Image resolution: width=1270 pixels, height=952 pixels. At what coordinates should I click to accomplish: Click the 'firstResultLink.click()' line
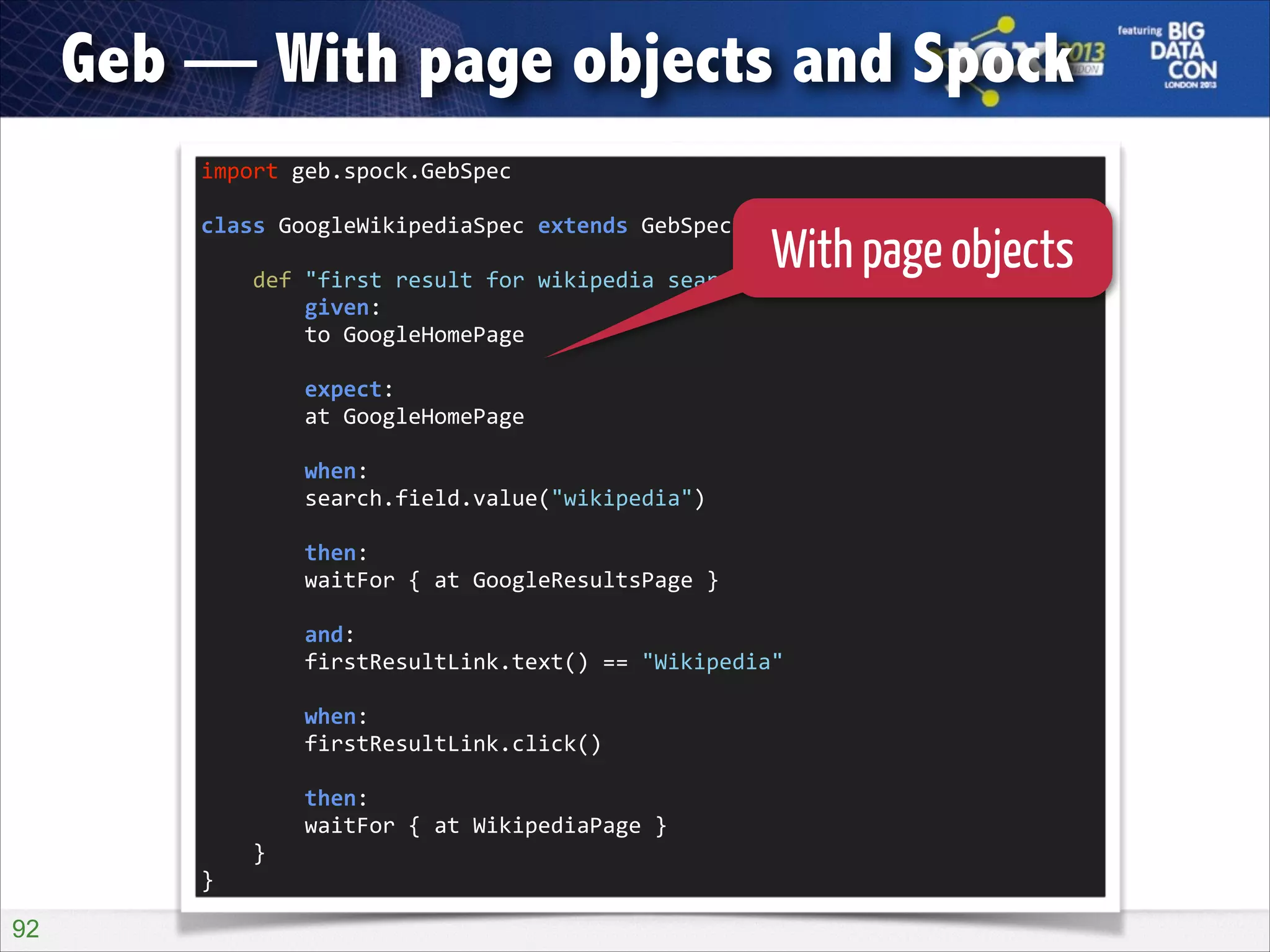click(x=453, y=744)
